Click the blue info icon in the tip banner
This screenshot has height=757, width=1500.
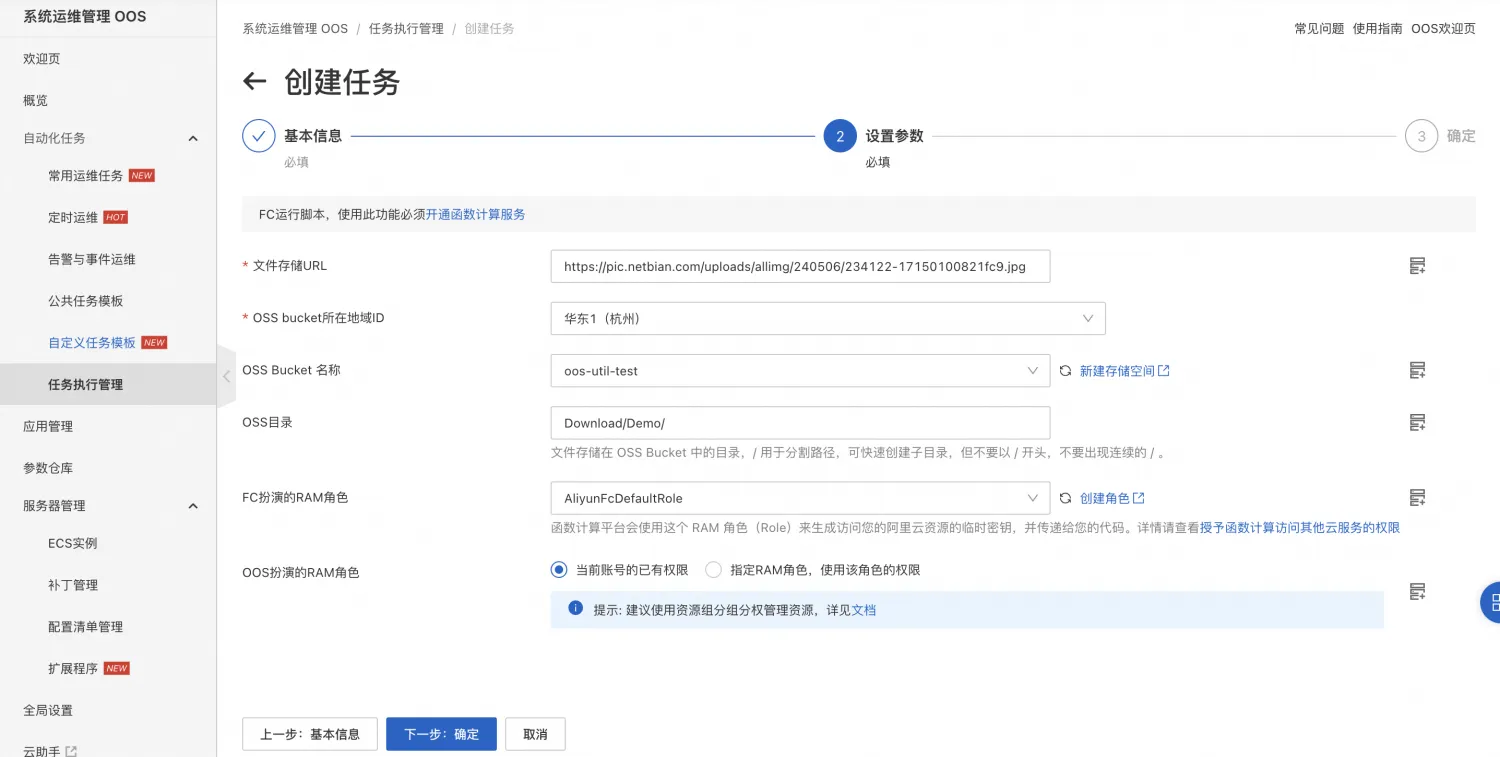(x=575, y=608)
